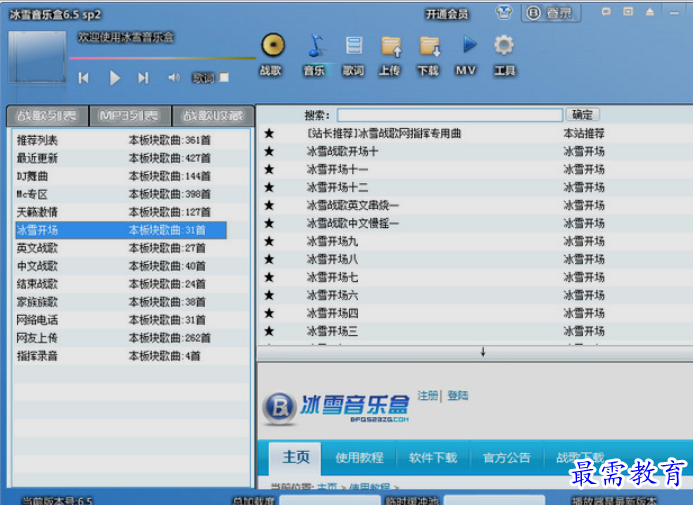Click the 登录 login button

(x=551, y=13)
